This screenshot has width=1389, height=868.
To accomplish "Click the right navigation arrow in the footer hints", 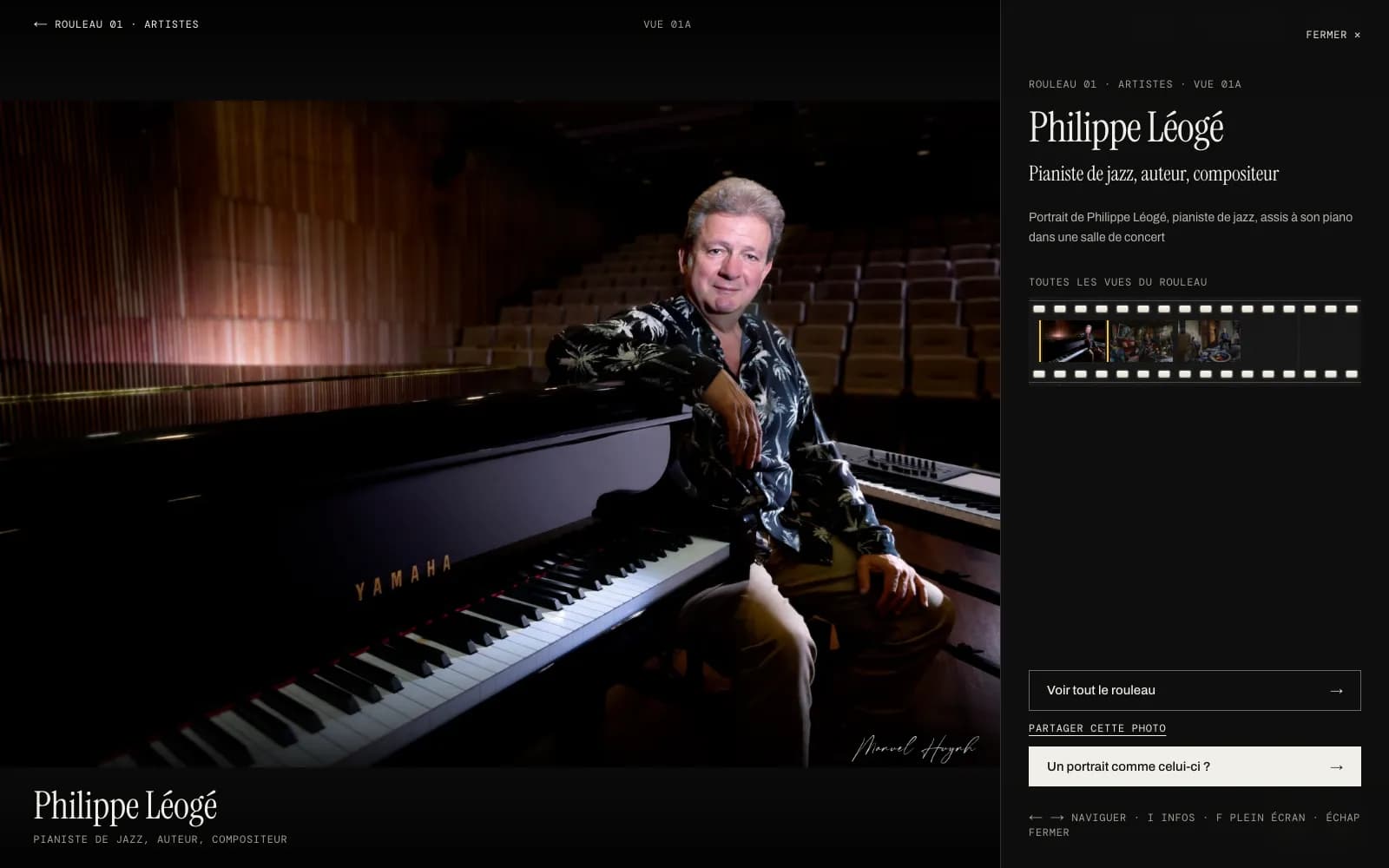I will click(1057, 818).
